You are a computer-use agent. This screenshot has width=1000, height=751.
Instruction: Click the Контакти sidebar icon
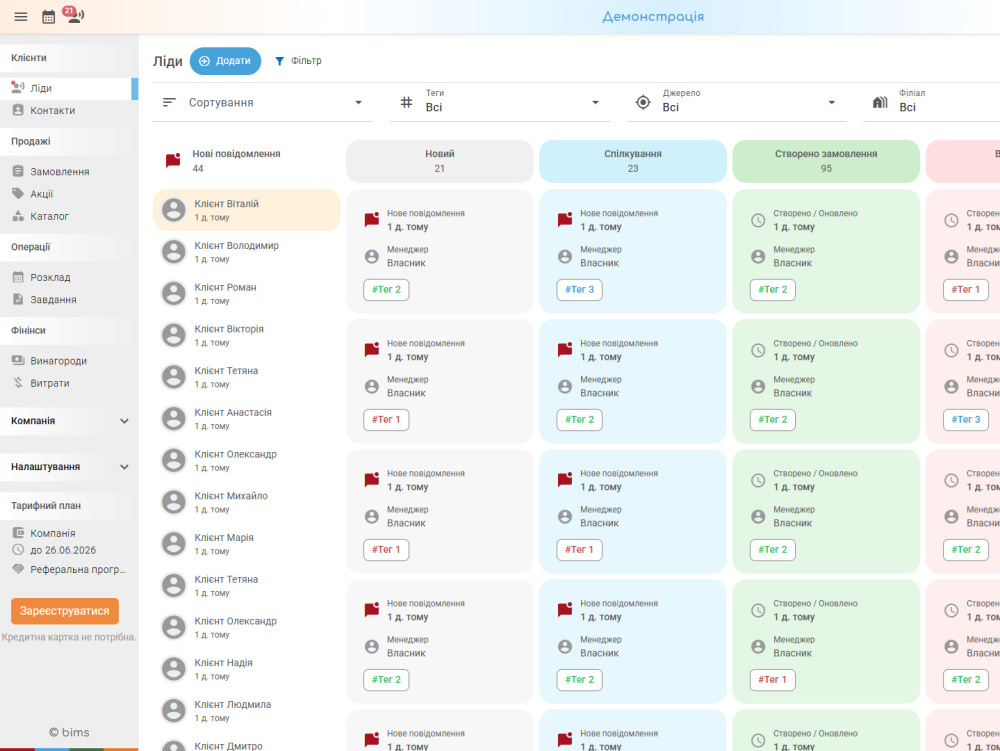(18, 110)
